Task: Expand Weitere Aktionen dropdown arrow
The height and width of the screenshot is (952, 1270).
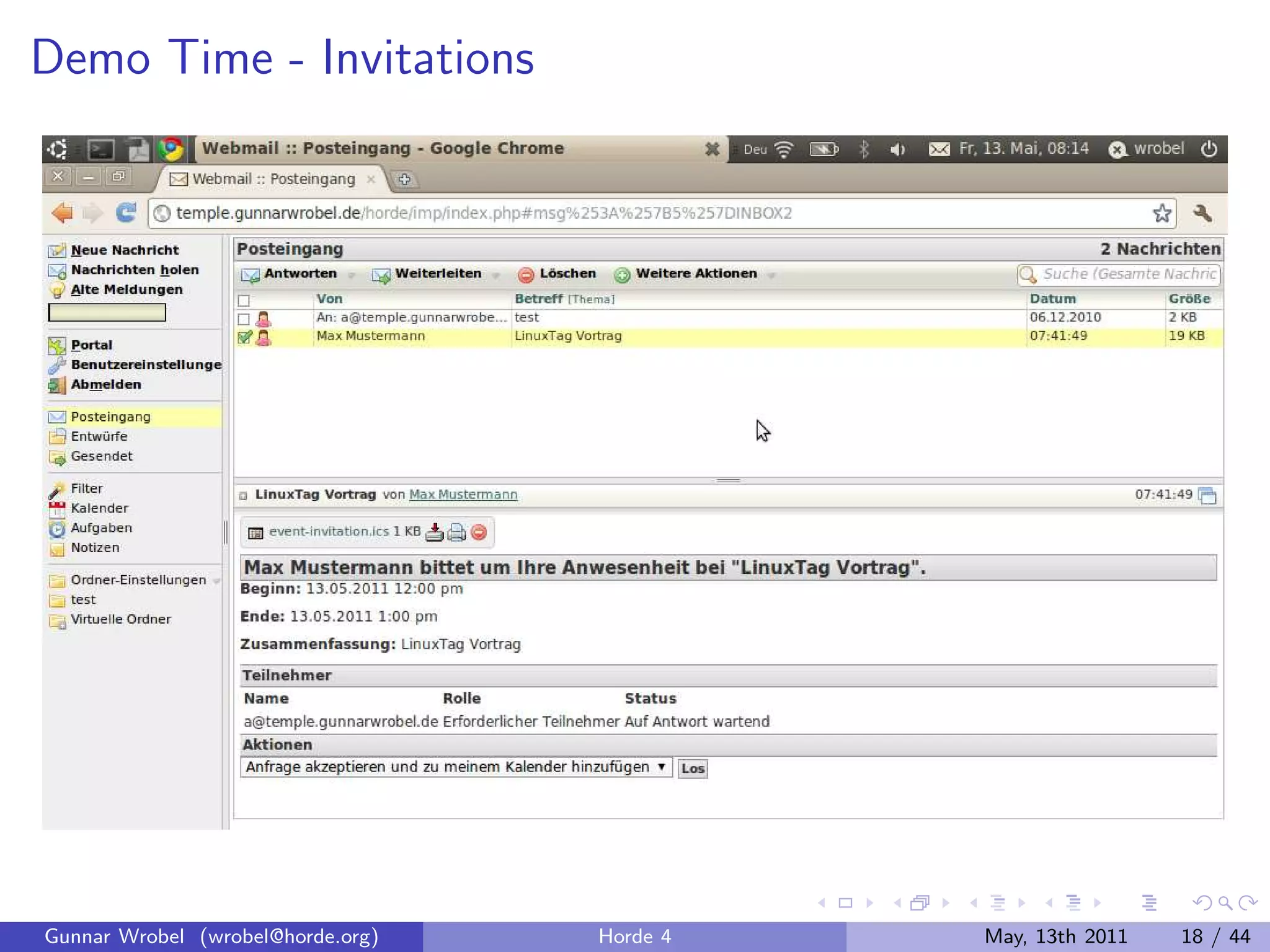Action: [771, 275]
